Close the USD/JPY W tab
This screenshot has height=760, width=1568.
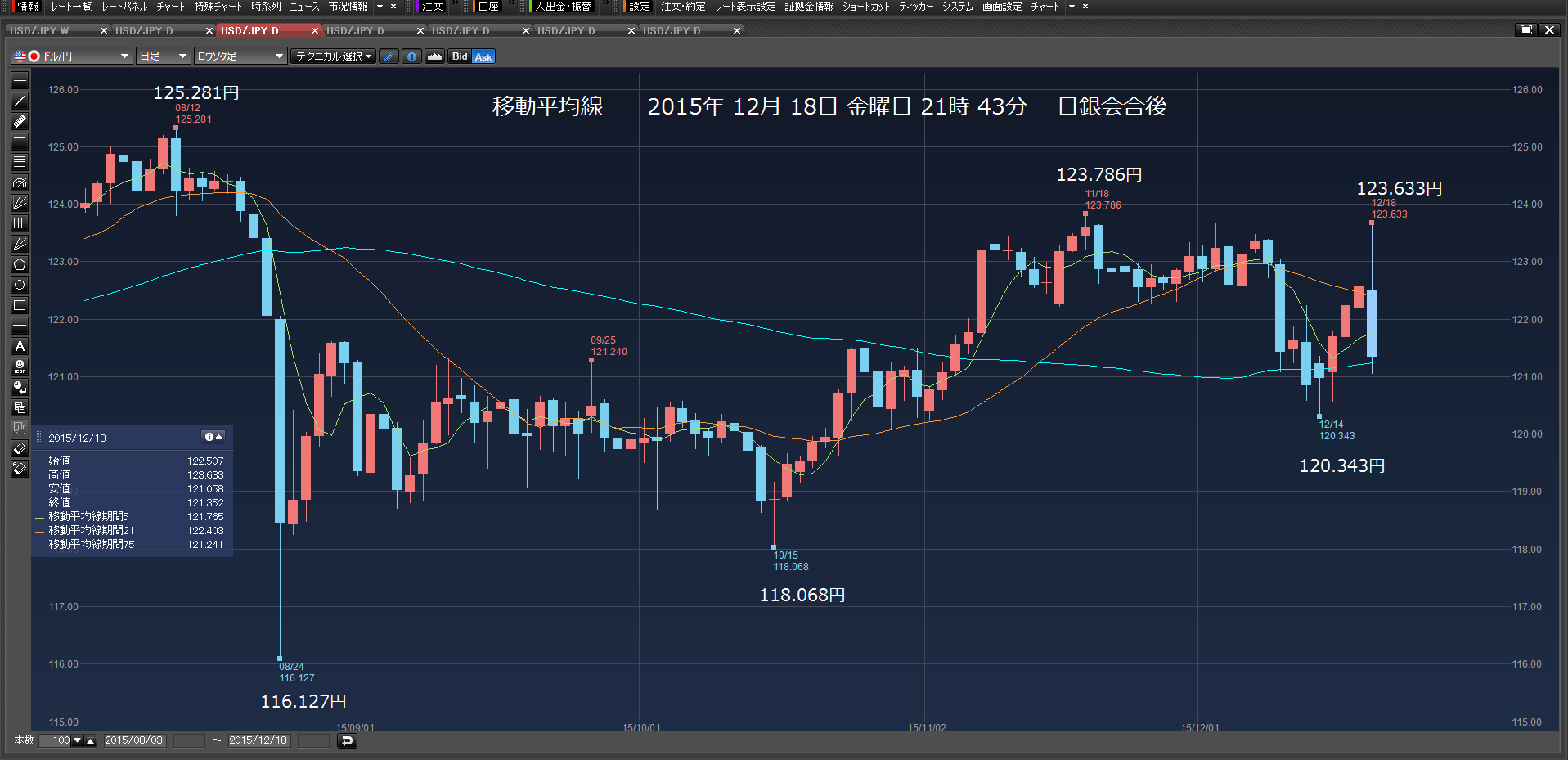click(x=104, y=31)
